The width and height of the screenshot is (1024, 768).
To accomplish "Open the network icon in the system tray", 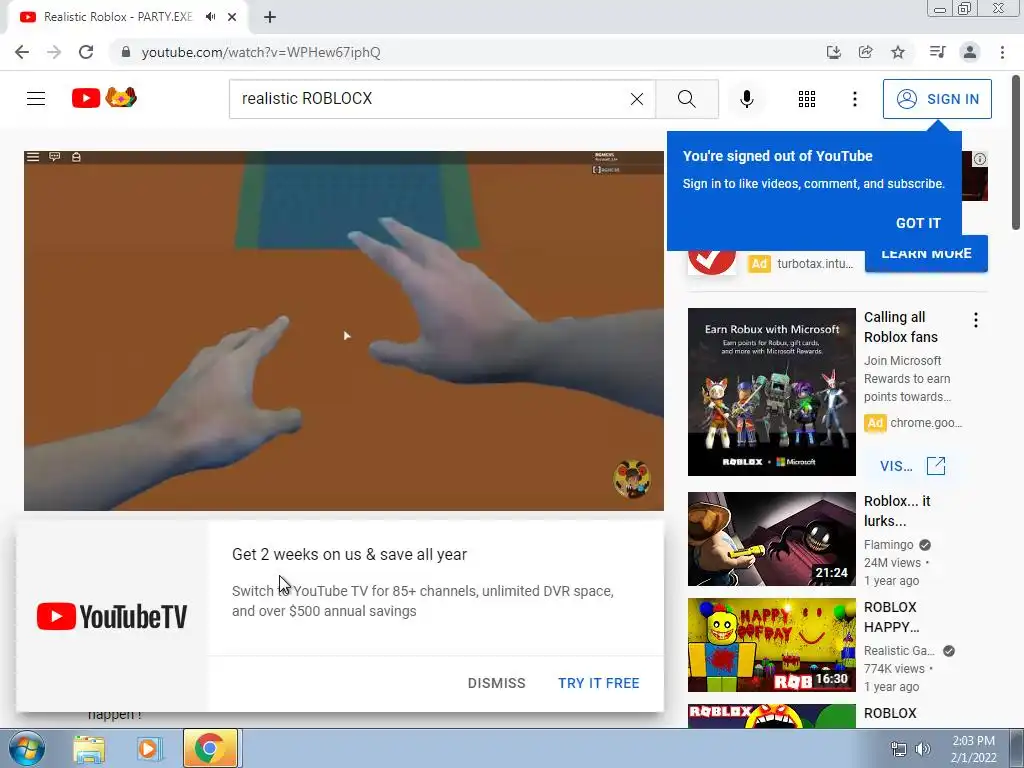I will [899, 749].
